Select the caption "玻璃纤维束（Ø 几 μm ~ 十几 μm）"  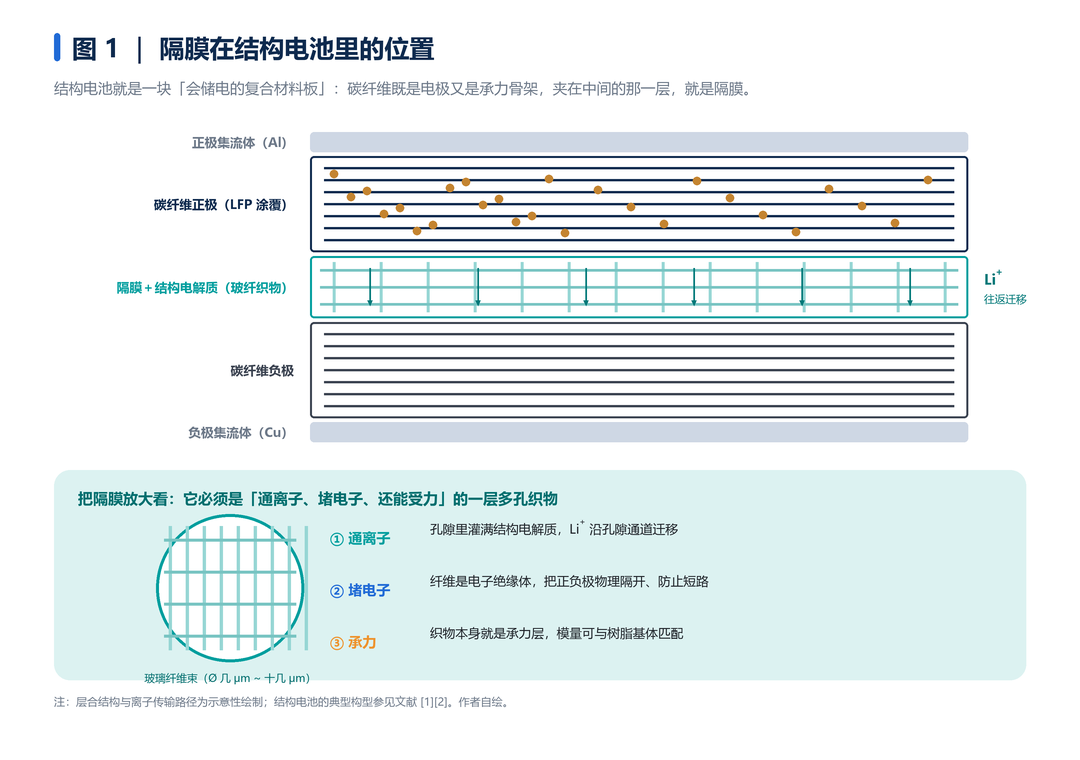[227, 679]
